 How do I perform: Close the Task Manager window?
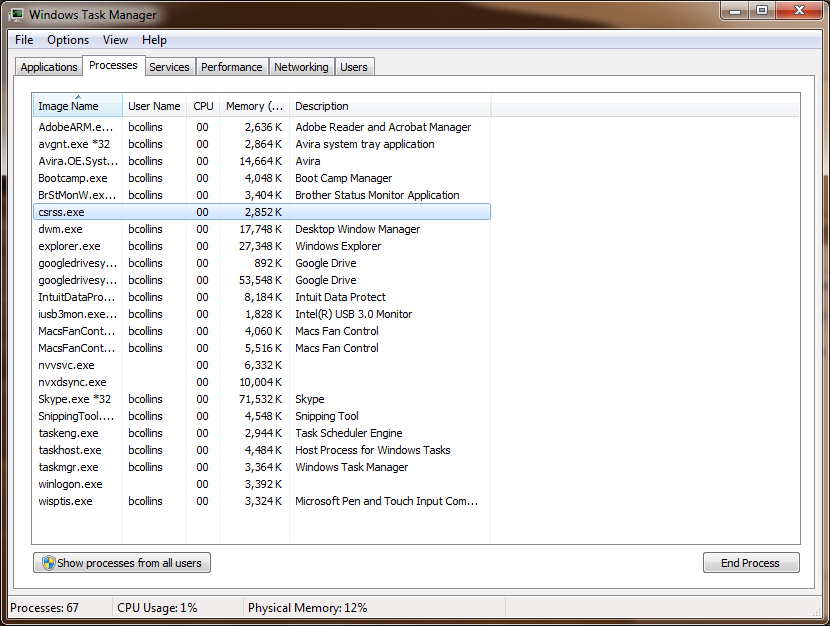point(799,11)
